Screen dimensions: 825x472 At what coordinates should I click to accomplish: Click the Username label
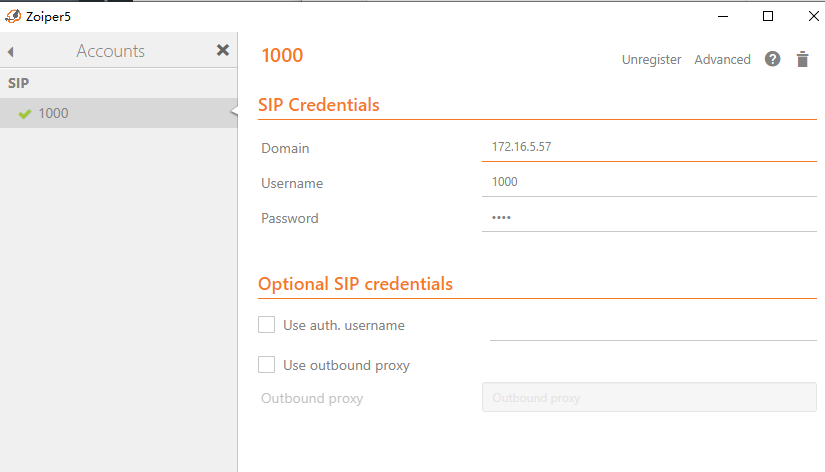pos(292,183)
